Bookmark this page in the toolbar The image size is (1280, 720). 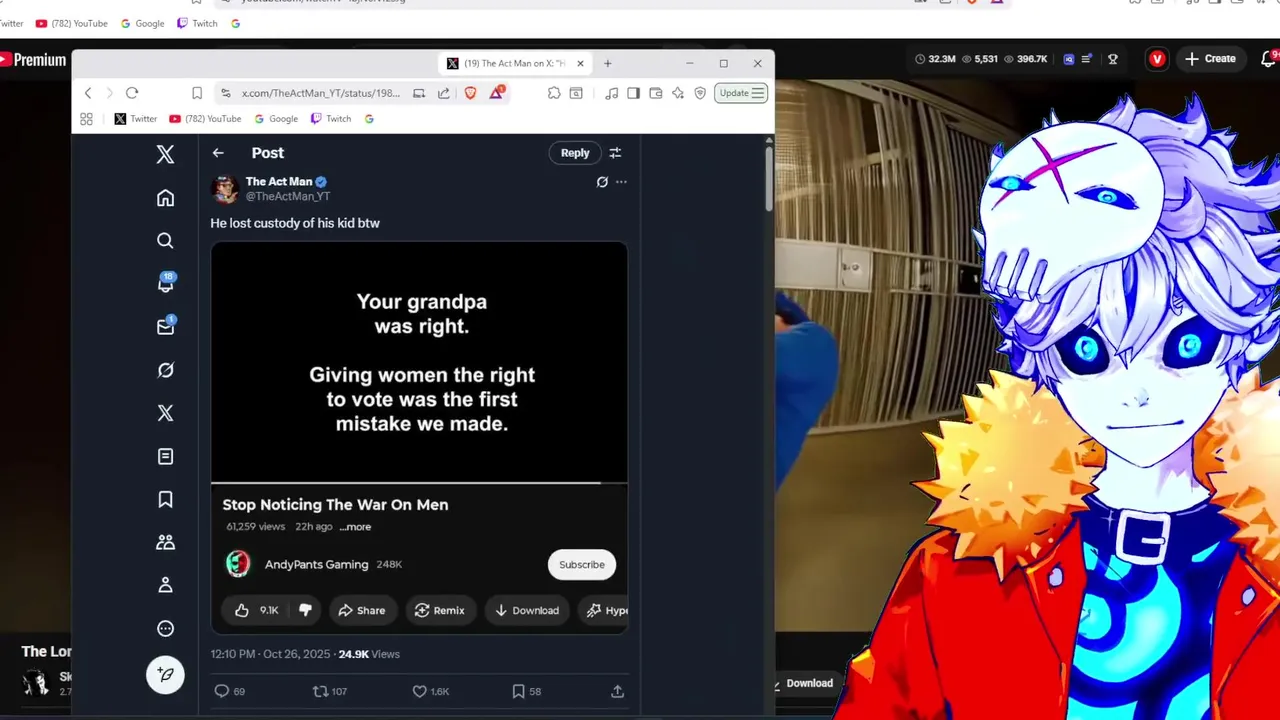click(x=197, y=93)
